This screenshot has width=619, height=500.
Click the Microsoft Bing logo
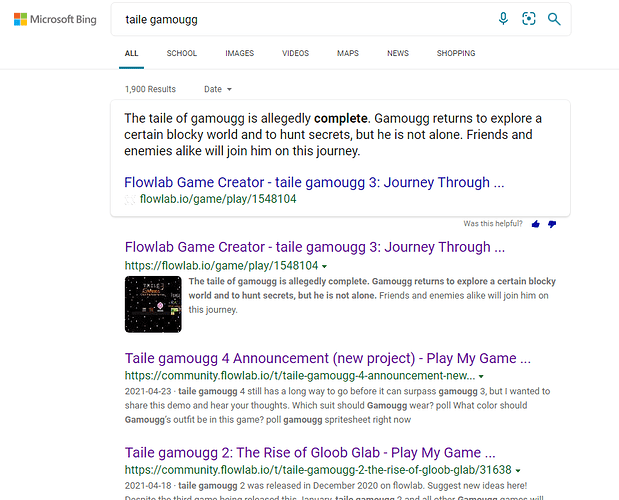click(x=55, y=19)
